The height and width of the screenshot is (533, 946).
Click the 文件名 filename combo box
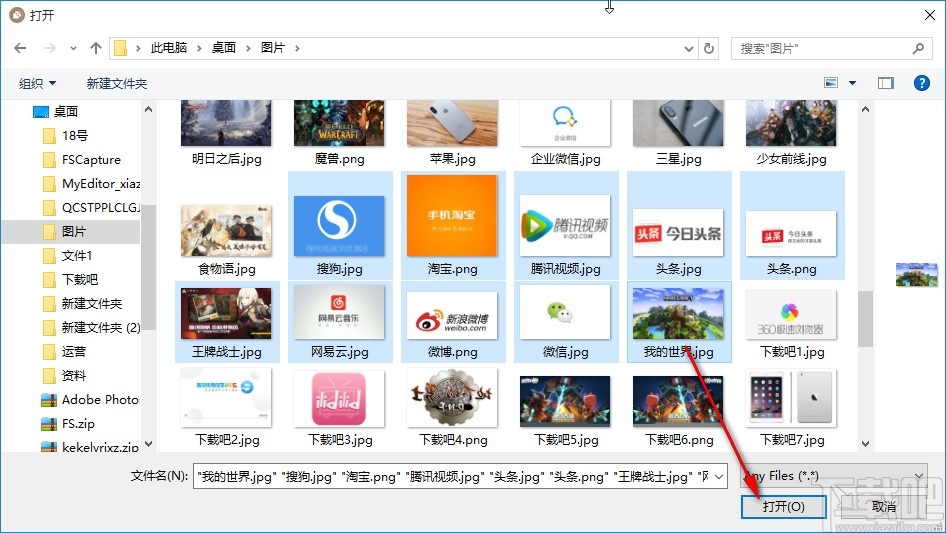[x=460, y=476]
